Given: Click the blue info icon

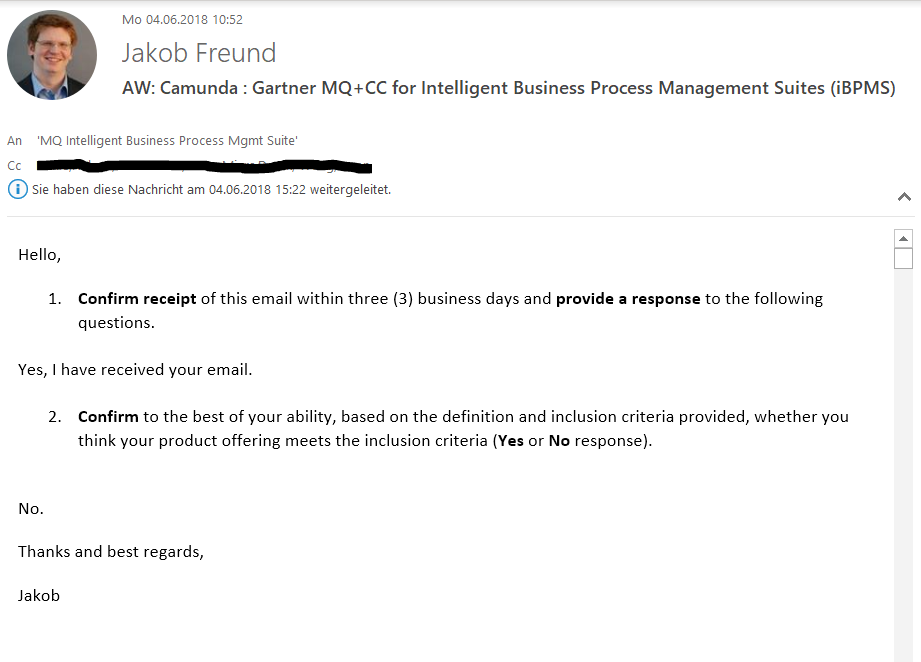Looking at the screenshot, I should tap(17, 189).
